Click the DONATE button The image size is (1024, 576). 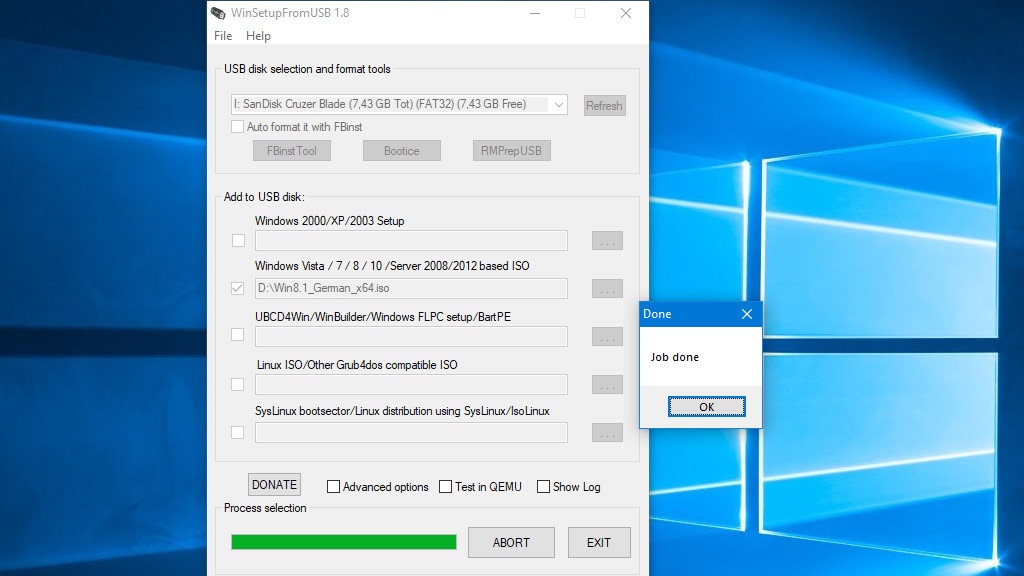point(273,484)
